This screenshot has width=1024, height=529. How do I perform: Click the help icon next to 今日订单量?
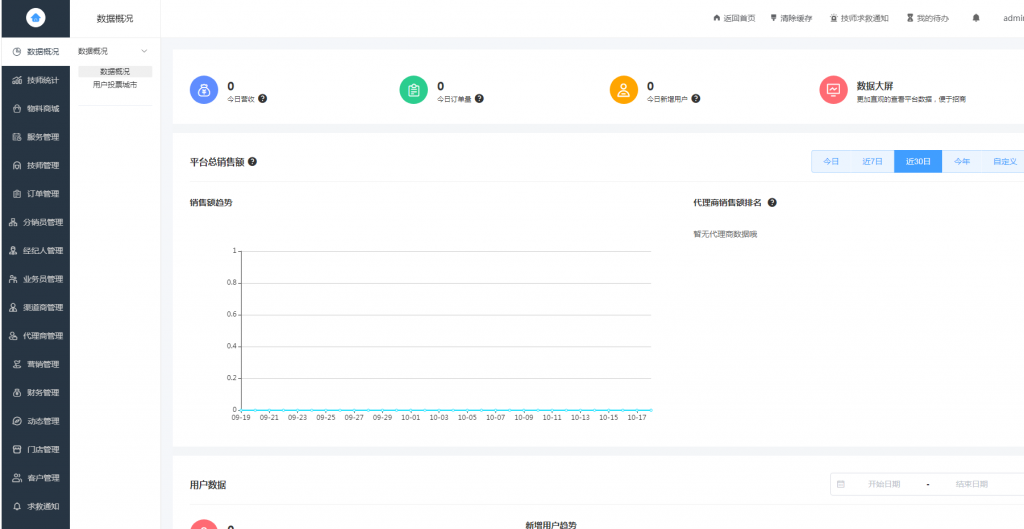point(479,99)
